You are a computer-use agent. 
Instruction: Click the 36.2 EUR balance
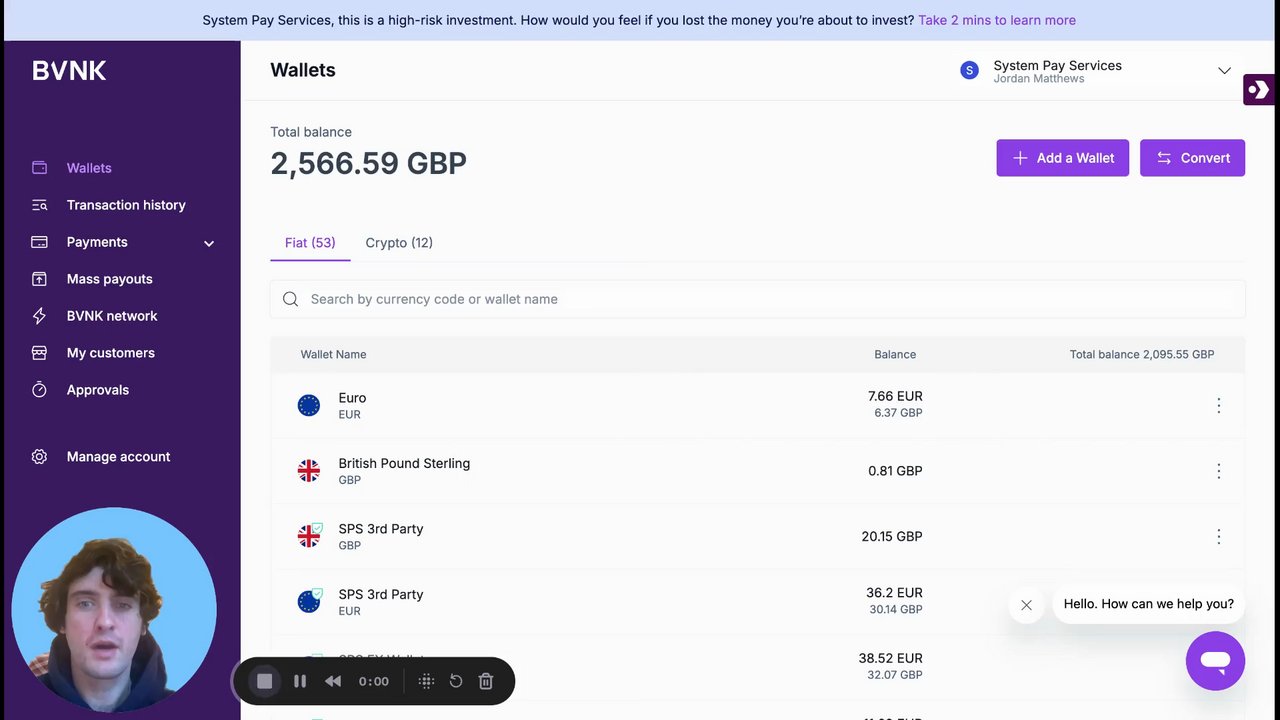(x=894, y=593)
